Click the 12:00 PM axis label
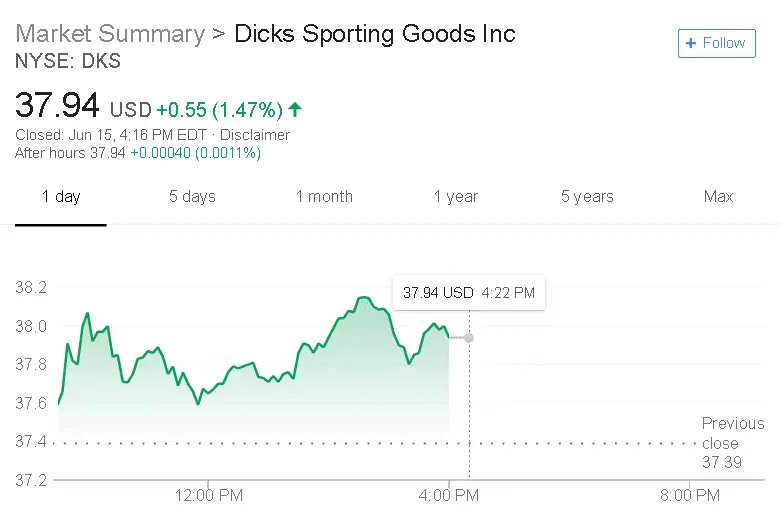 pos(208,495)
